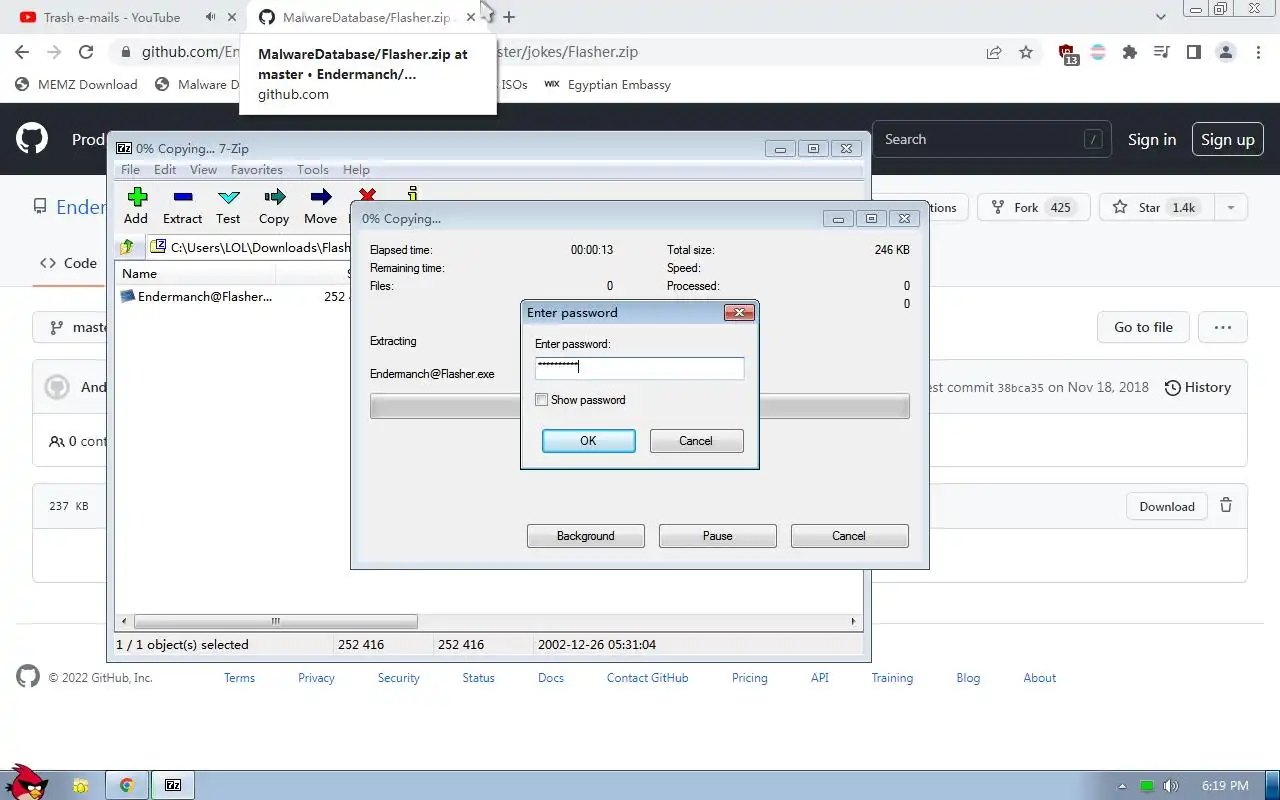Click the Copy toolbar icon in 7-Zip

click(x=274, y=205)
